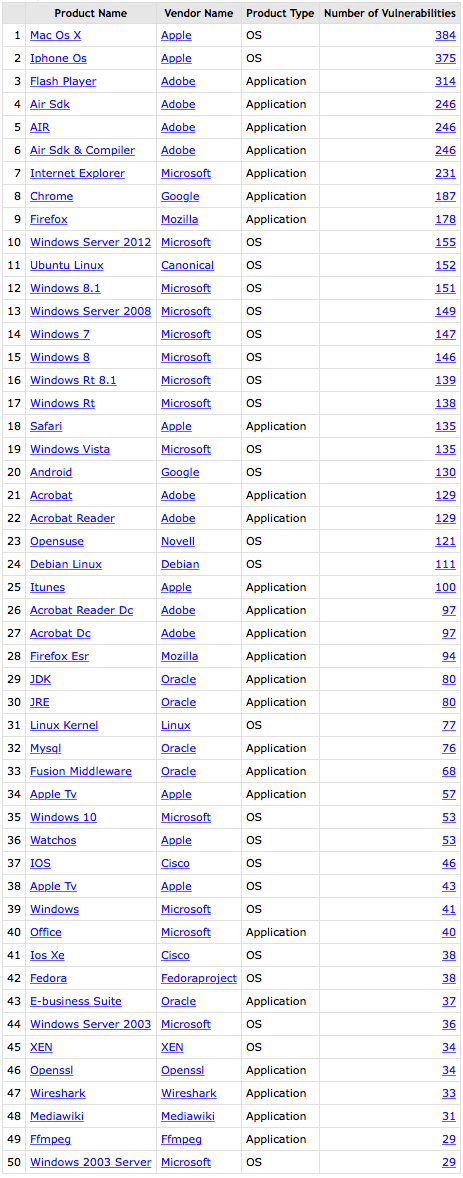Click the Google vendor link for Chrome
The image size is (463, 1178).
180,196
